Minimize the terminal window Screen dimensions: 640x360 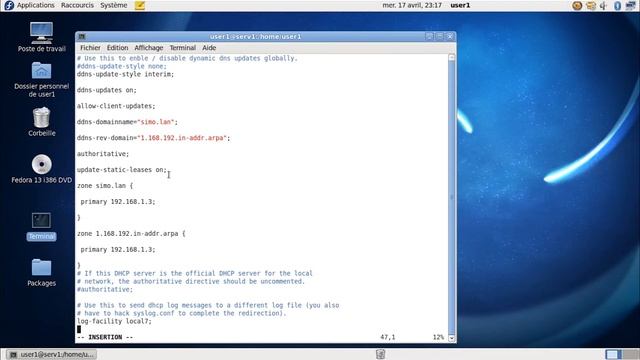(x=429, y=36)
